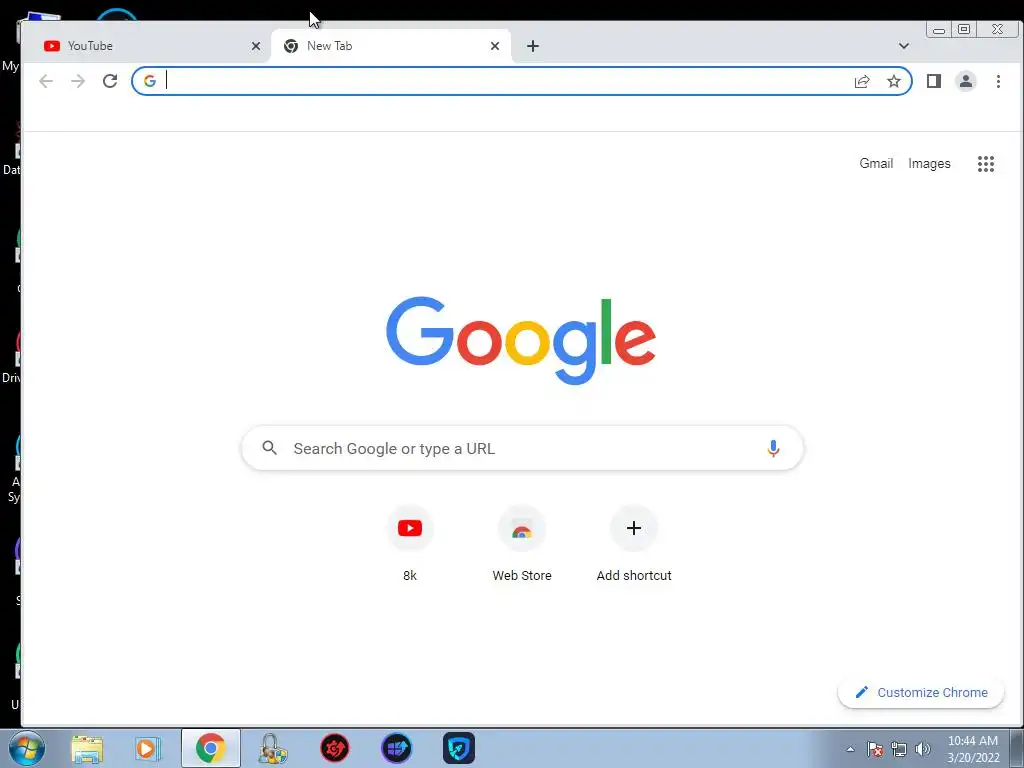This screenshot has height=768, width=1024.
Task: Open the Google apps grid
Action: click(x=986, y=164)
